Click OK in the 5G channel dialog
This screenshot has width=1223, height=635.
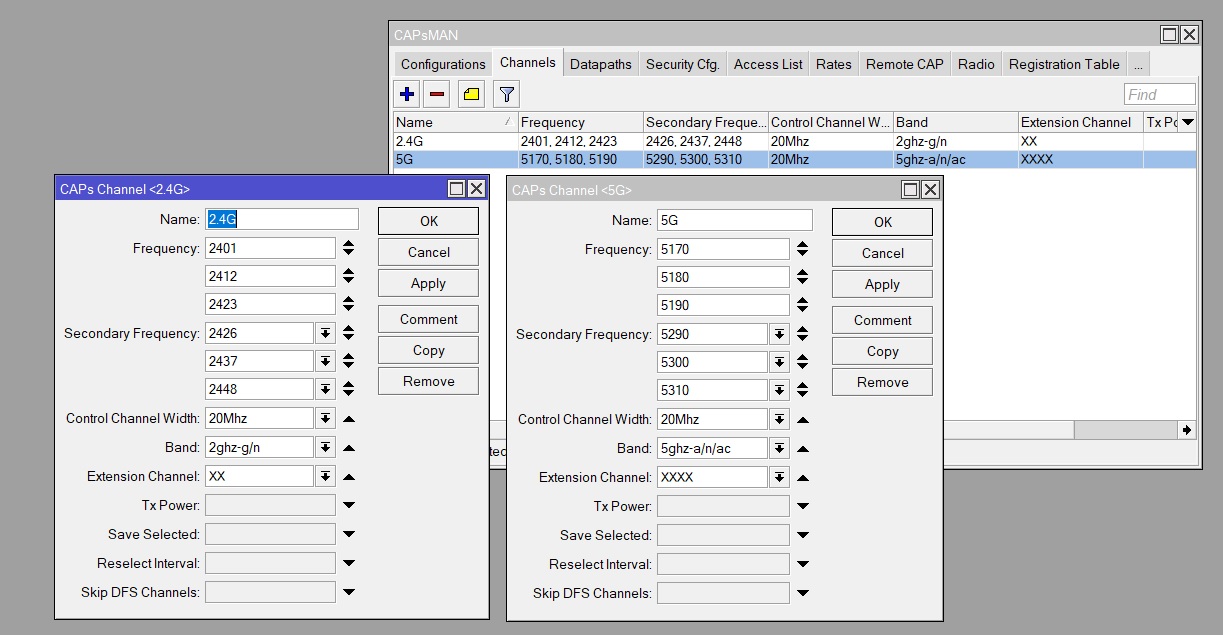(x=882, y=222)
